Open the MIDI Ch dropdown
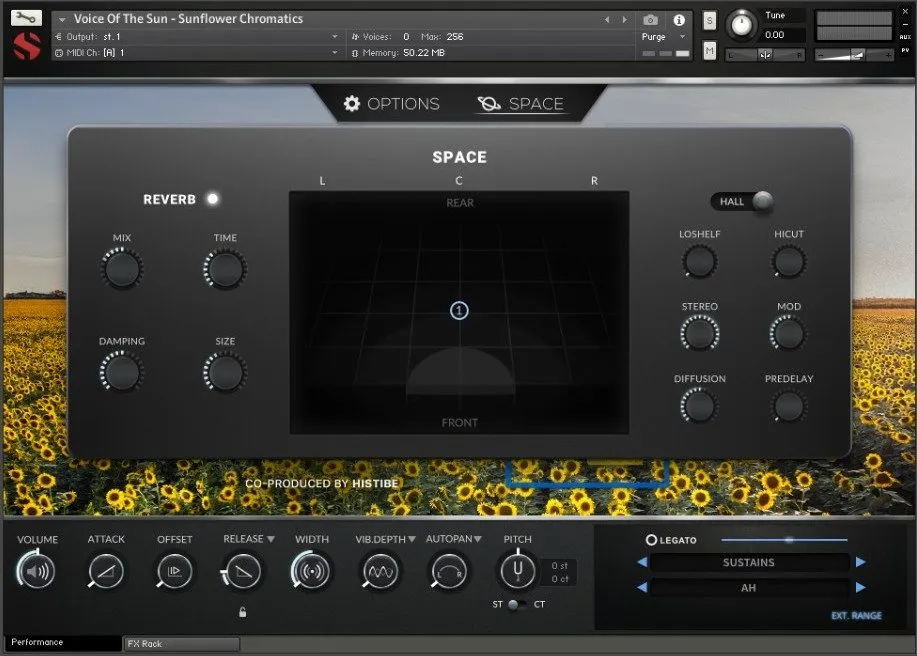The height and width of the screenshot is (656, 917). (x=196, y=53)
